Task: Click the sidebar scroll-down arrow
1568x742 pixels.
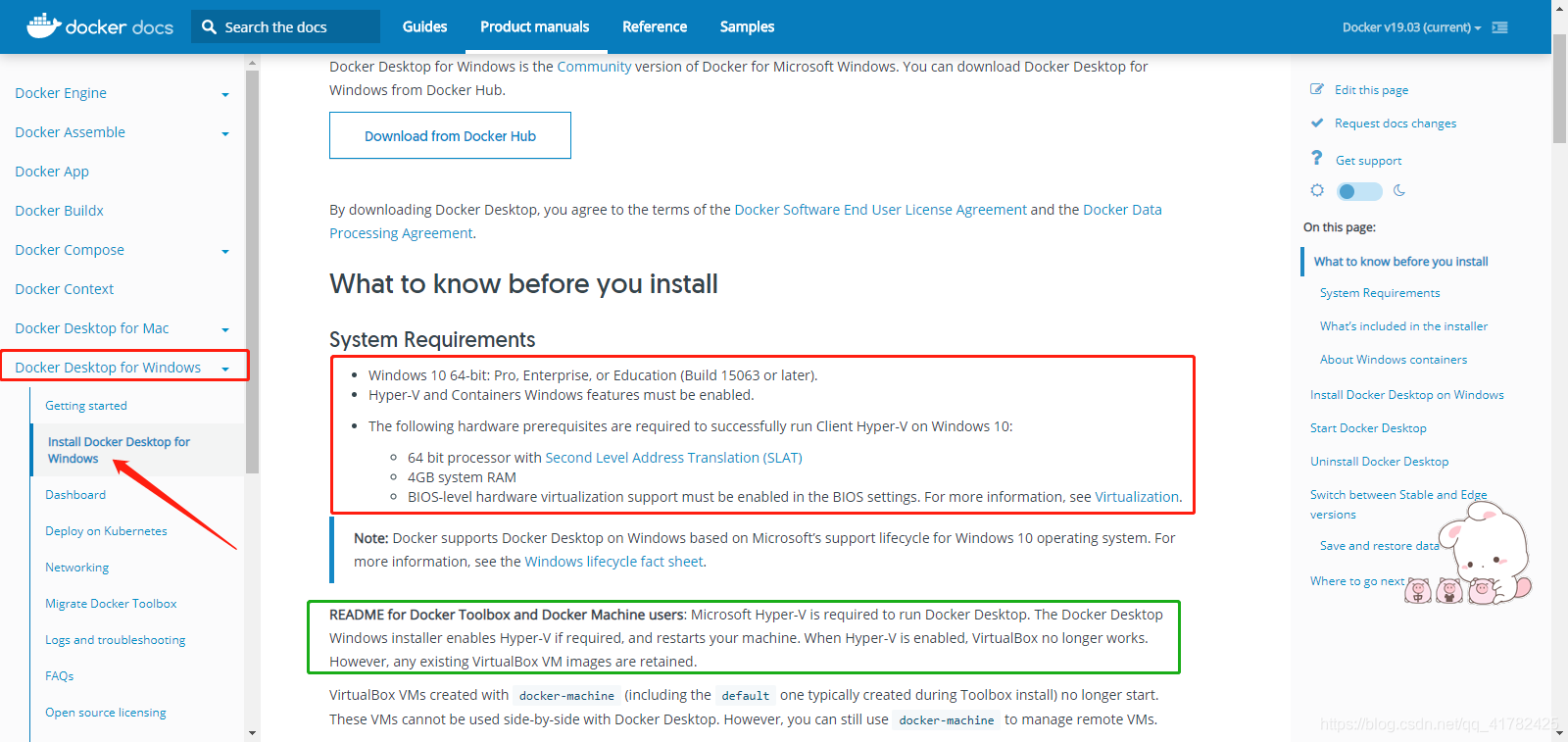Action: 252,733
